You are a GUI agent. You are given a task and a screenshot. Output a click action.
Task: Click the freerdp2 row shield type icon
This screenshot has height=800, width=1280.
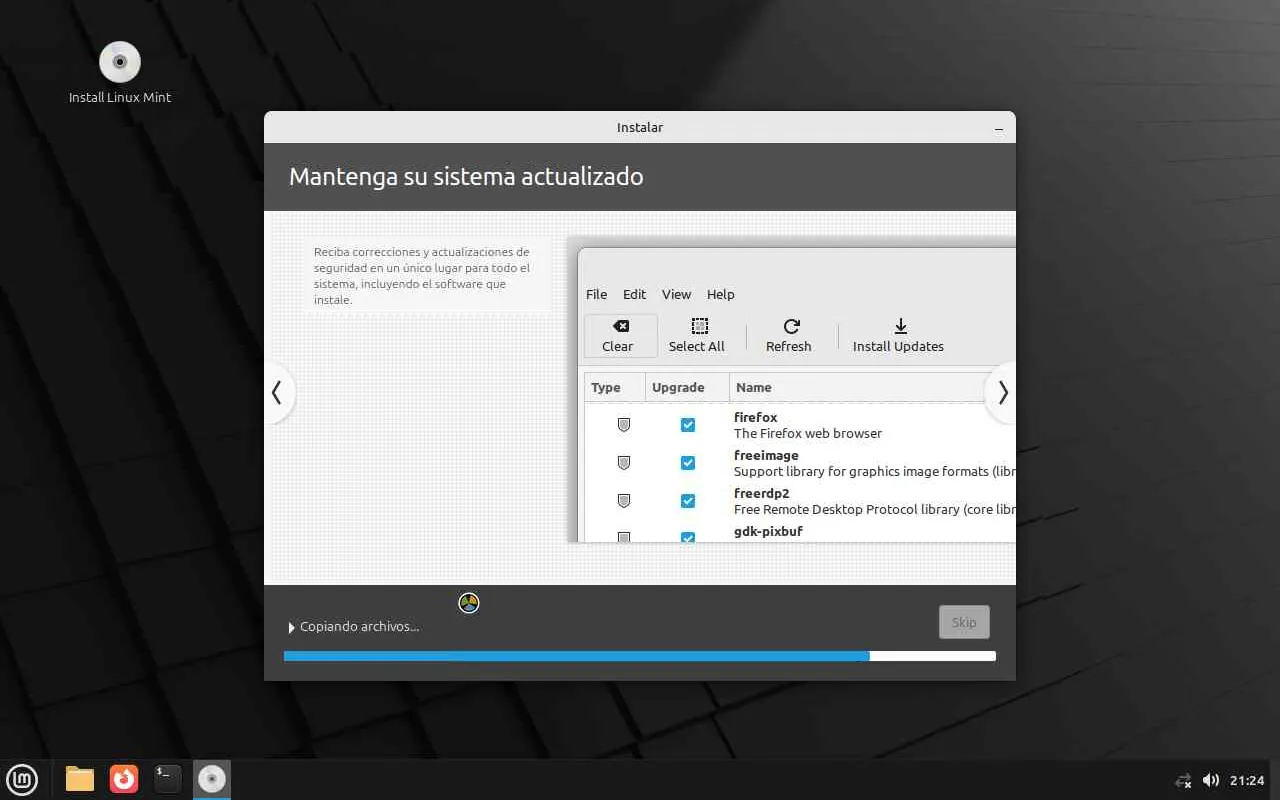[624, 501]
